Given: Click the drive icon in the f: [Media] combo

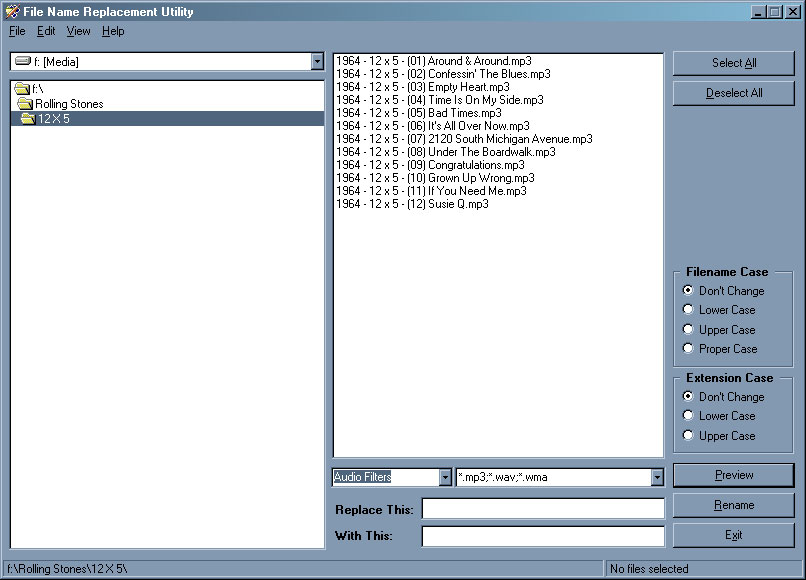Looking at the screenshot, I should [x=23, y=61].
